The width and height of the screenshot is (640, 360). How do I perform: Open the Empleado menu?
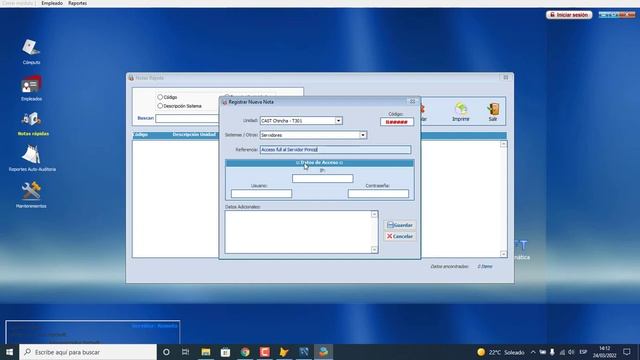point(52,3)
